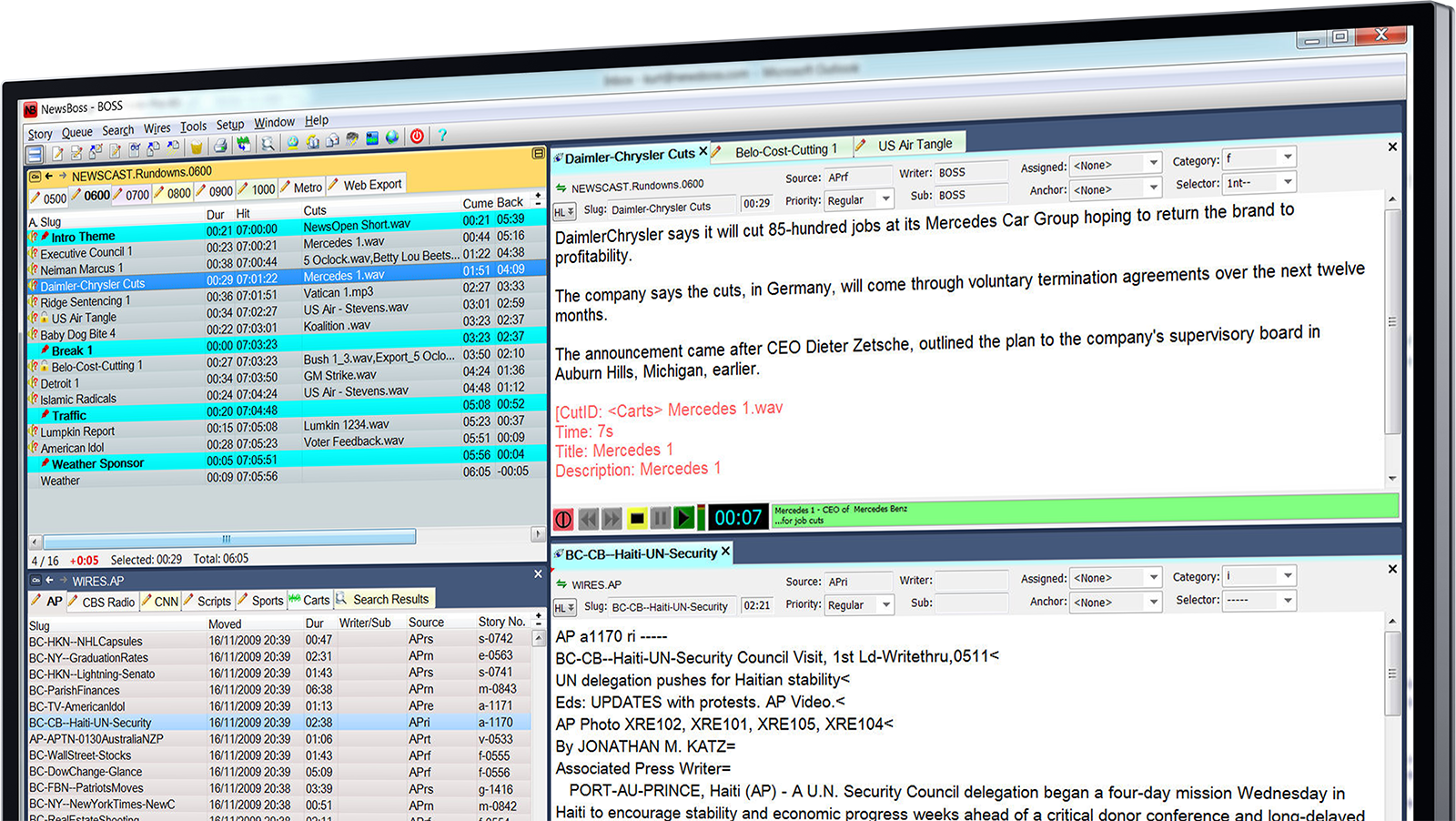The height and width of the screenshot is (821, 1456).
Task: Click the rundown horizontal scrollbar
Action: click(x=229, y=538)
